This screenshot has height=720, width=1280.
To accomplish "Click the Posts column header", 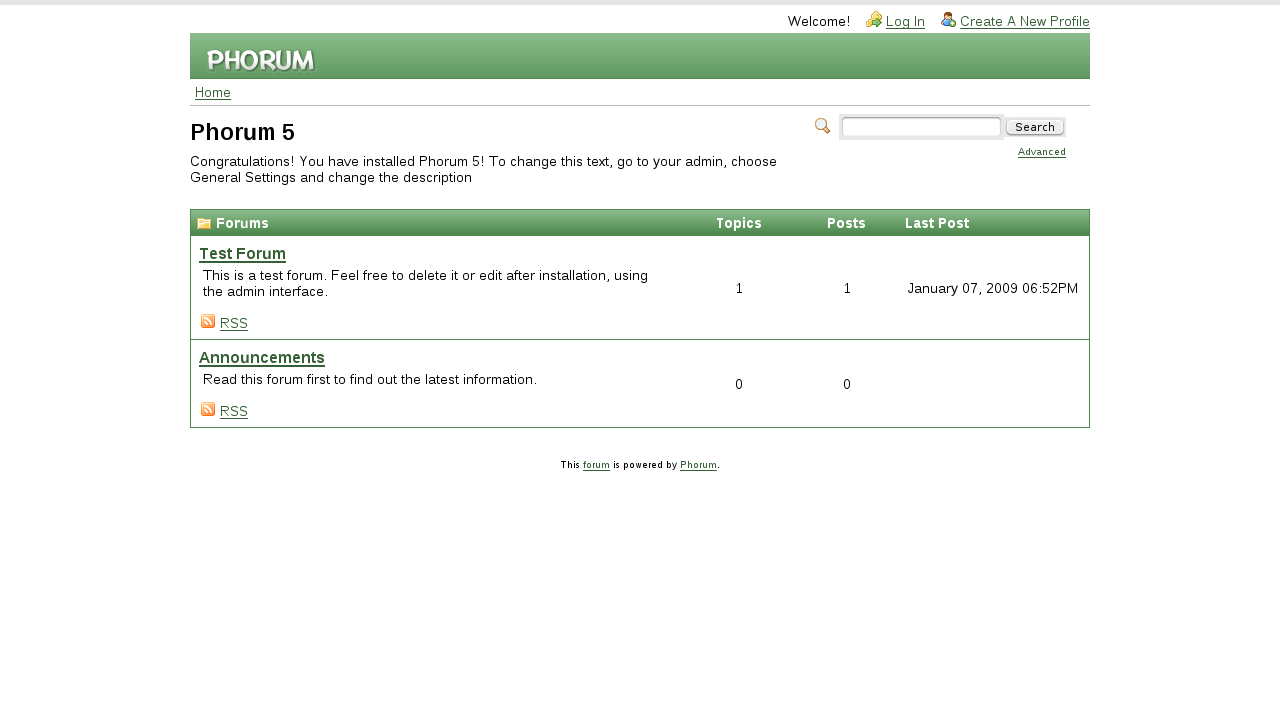I will [x=846, y=223].
